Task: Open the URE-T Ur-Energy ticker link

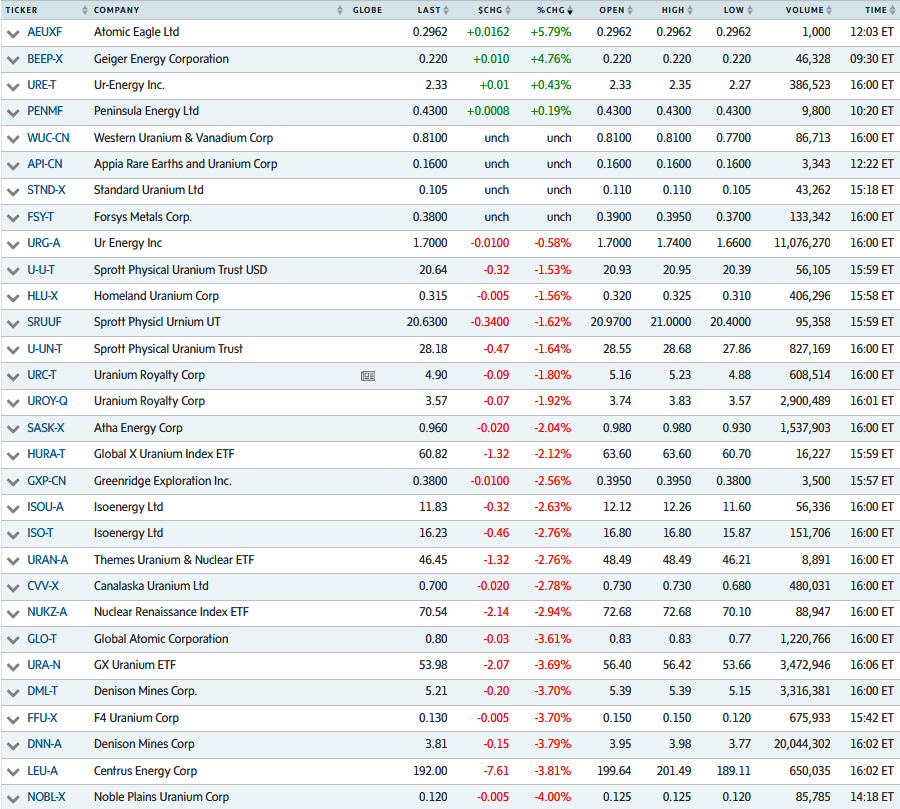Action: pyautogui.click(x=43, y=85)
